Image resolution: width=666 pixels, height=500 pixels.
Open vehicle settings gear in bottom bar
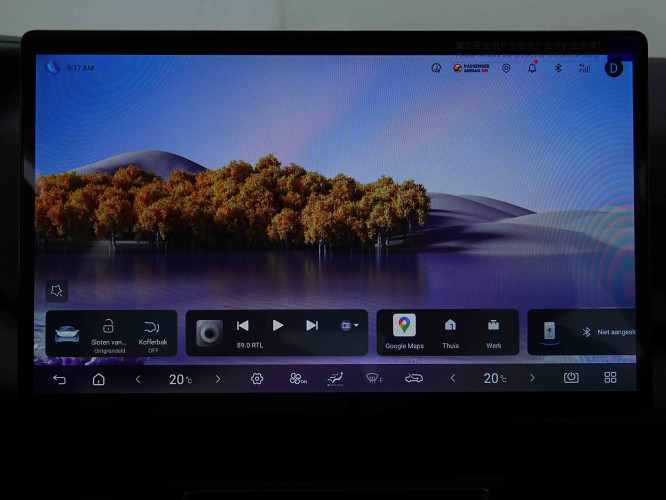(257, 379)
